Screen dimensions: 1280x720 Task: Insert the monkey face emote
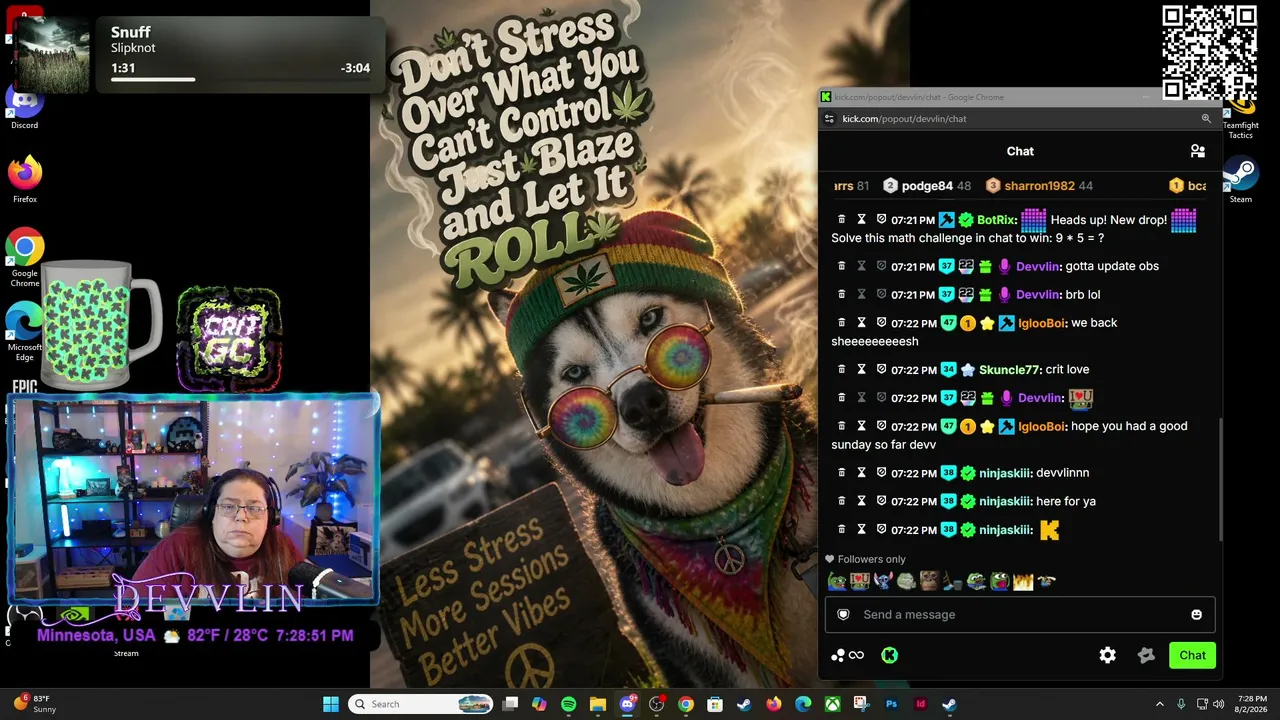[929, 581]
